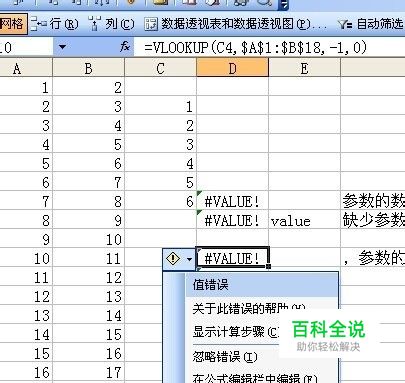Open the Name Box dropdown arrow

[62, 47]
